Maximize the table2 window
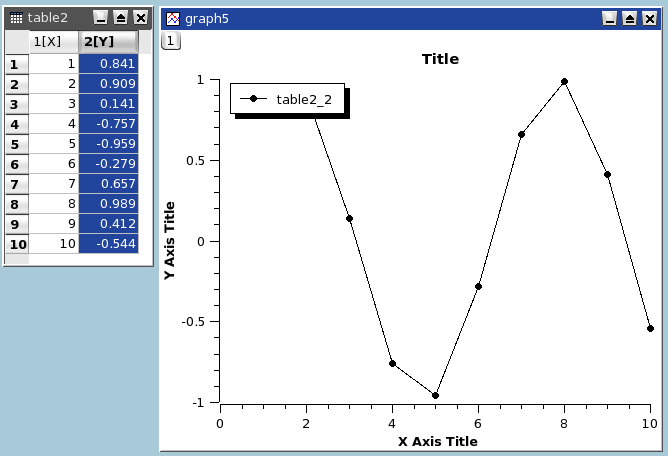 [x=120, y=18]
